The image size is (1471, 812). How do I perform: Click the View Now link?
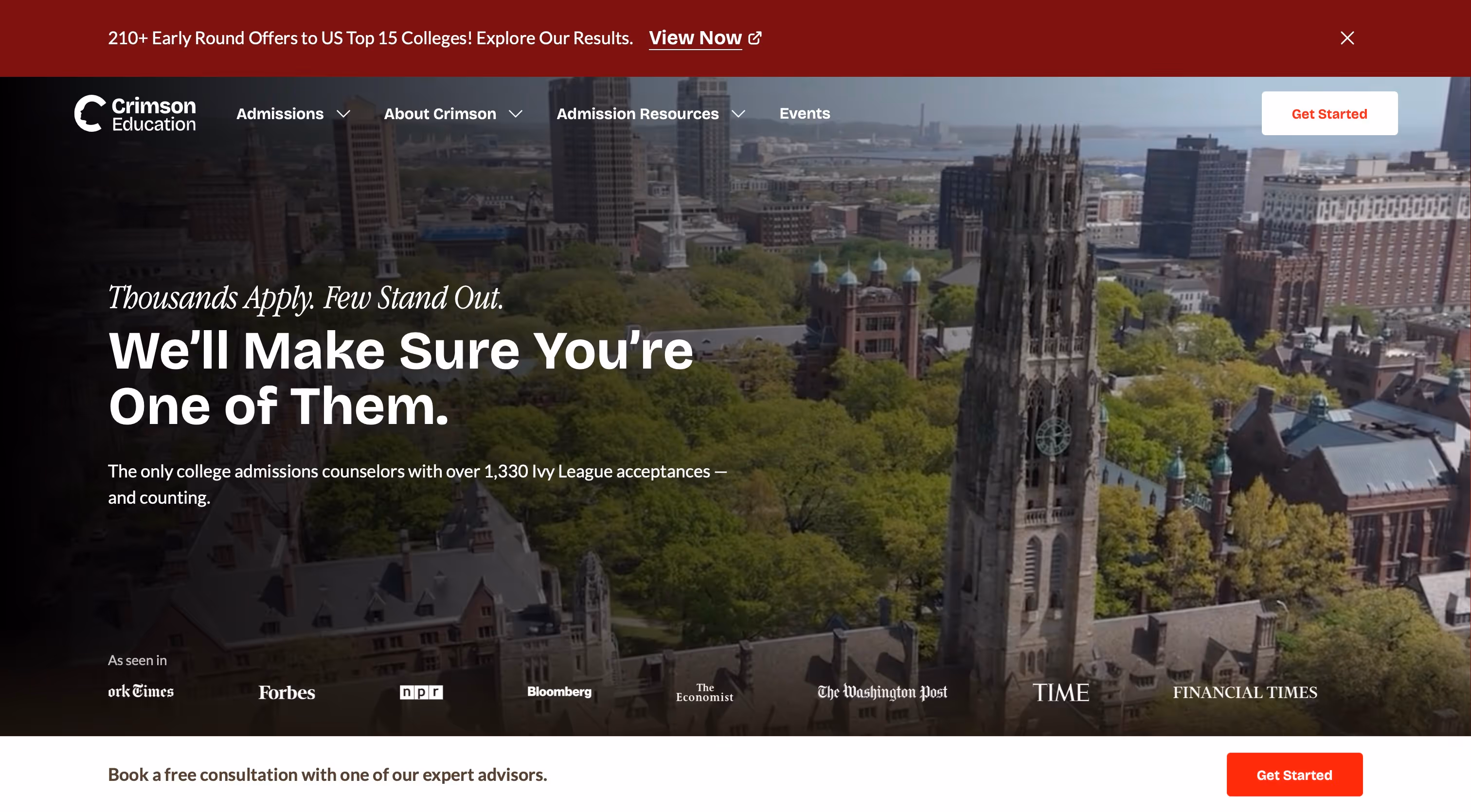pos(695,38)
